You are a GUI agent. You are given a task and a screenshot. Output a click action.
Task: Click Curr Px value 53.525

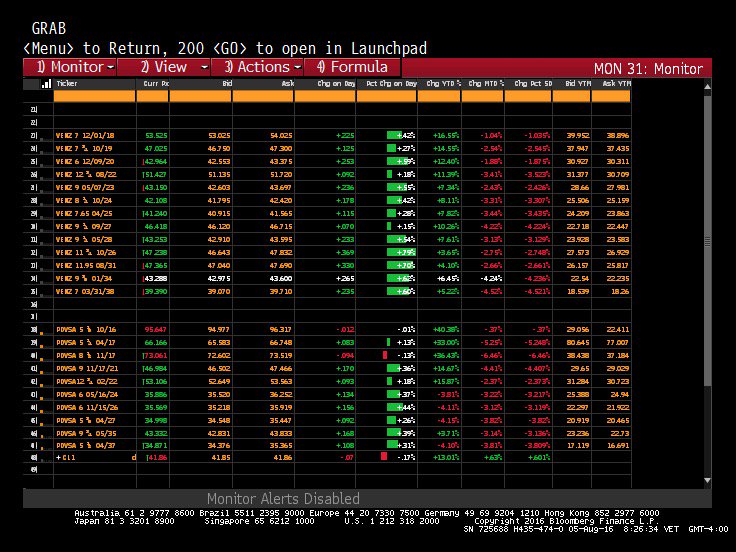coord(156,136)
